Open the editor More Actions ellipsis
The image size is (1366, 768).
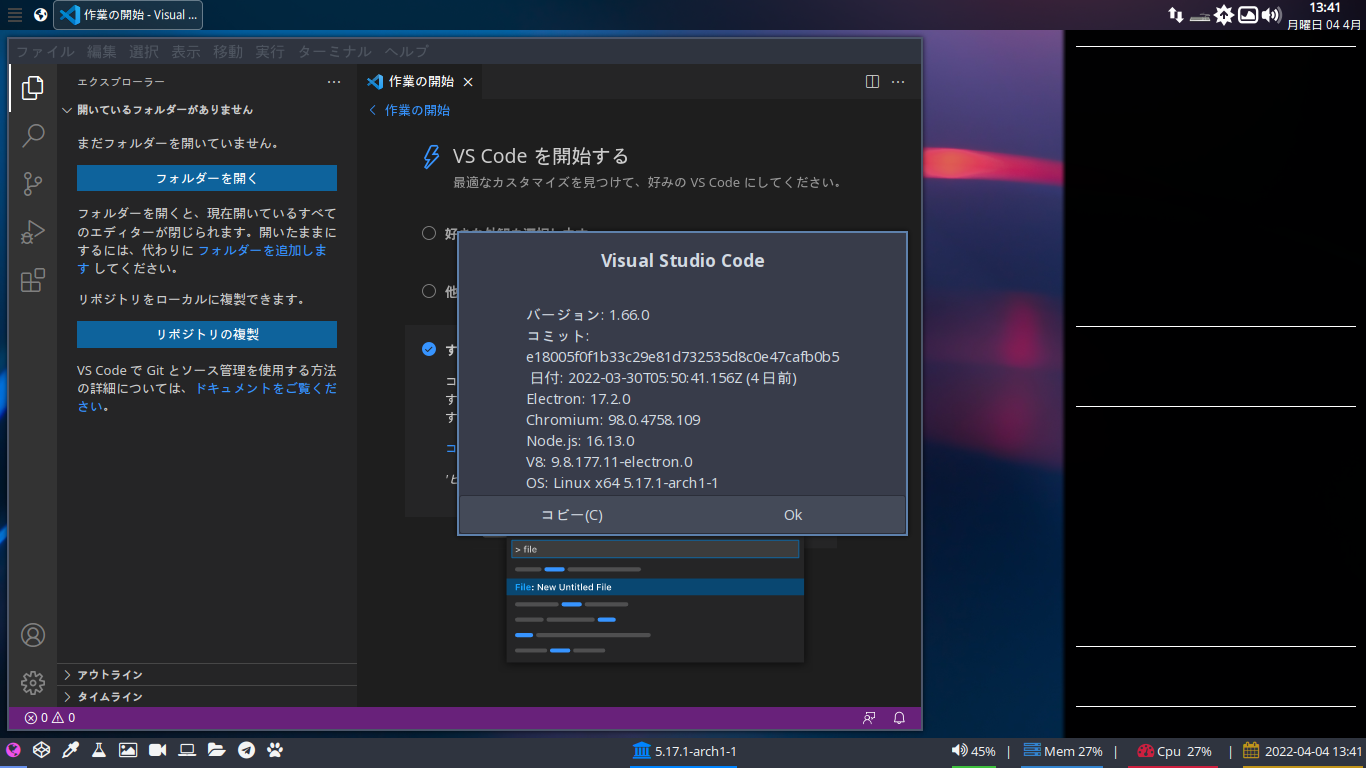[898, 82]
